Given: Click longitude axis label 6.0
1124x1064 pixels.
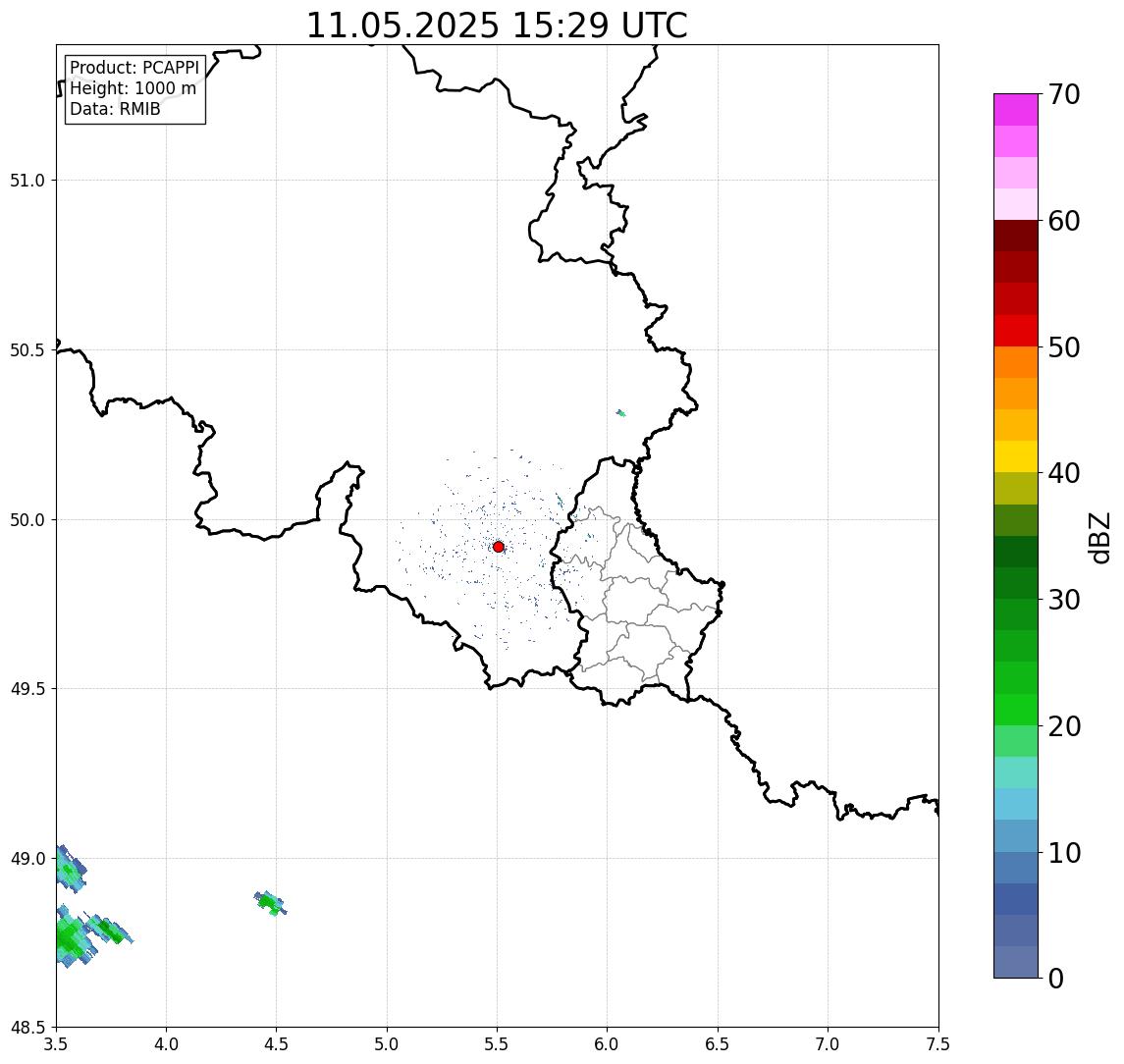Looking at the screenshot, I should click(x=608, y=1044).
